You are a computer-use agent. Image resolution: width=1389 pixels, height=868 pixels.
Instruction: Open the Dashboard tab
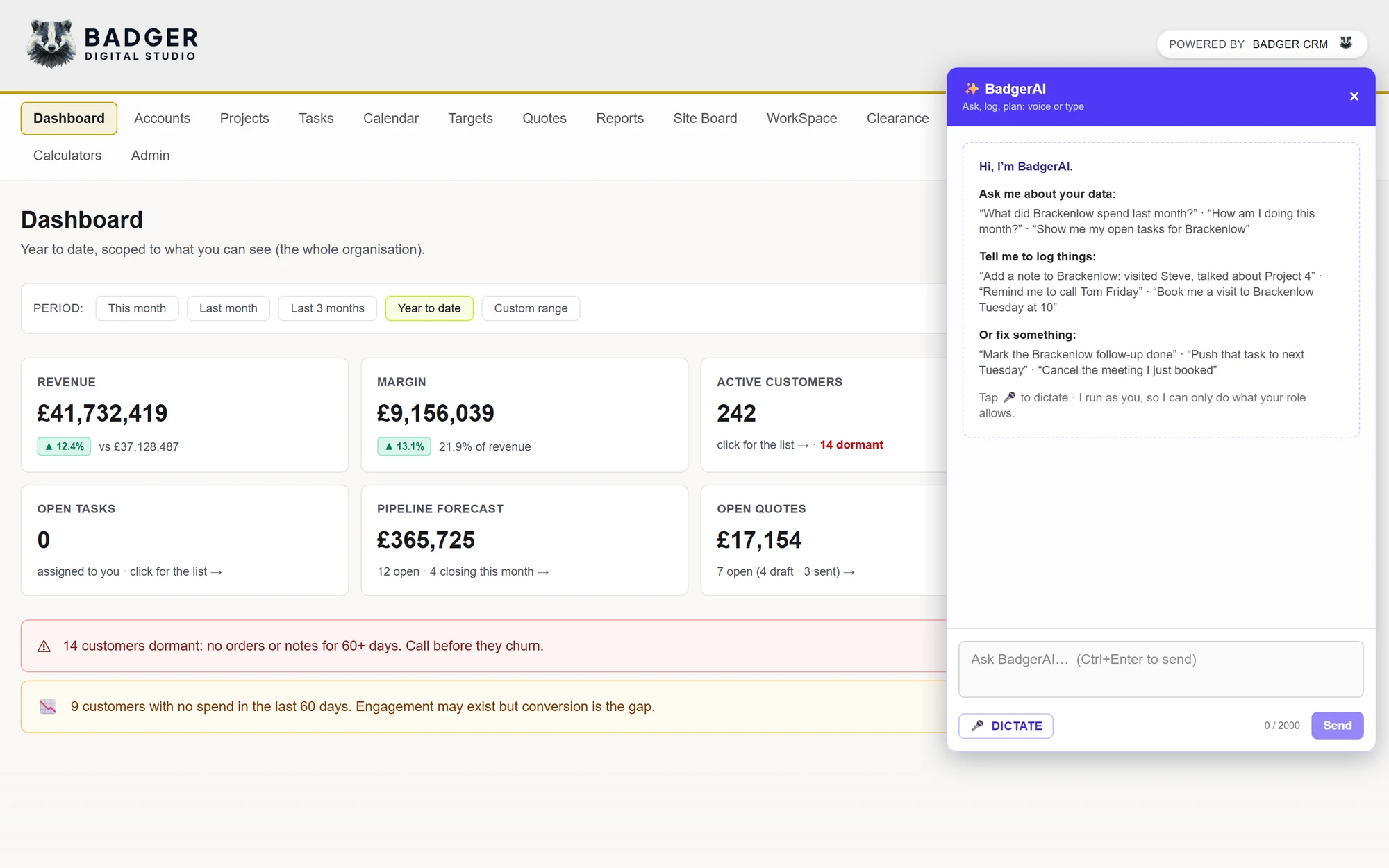click(69, 118)
